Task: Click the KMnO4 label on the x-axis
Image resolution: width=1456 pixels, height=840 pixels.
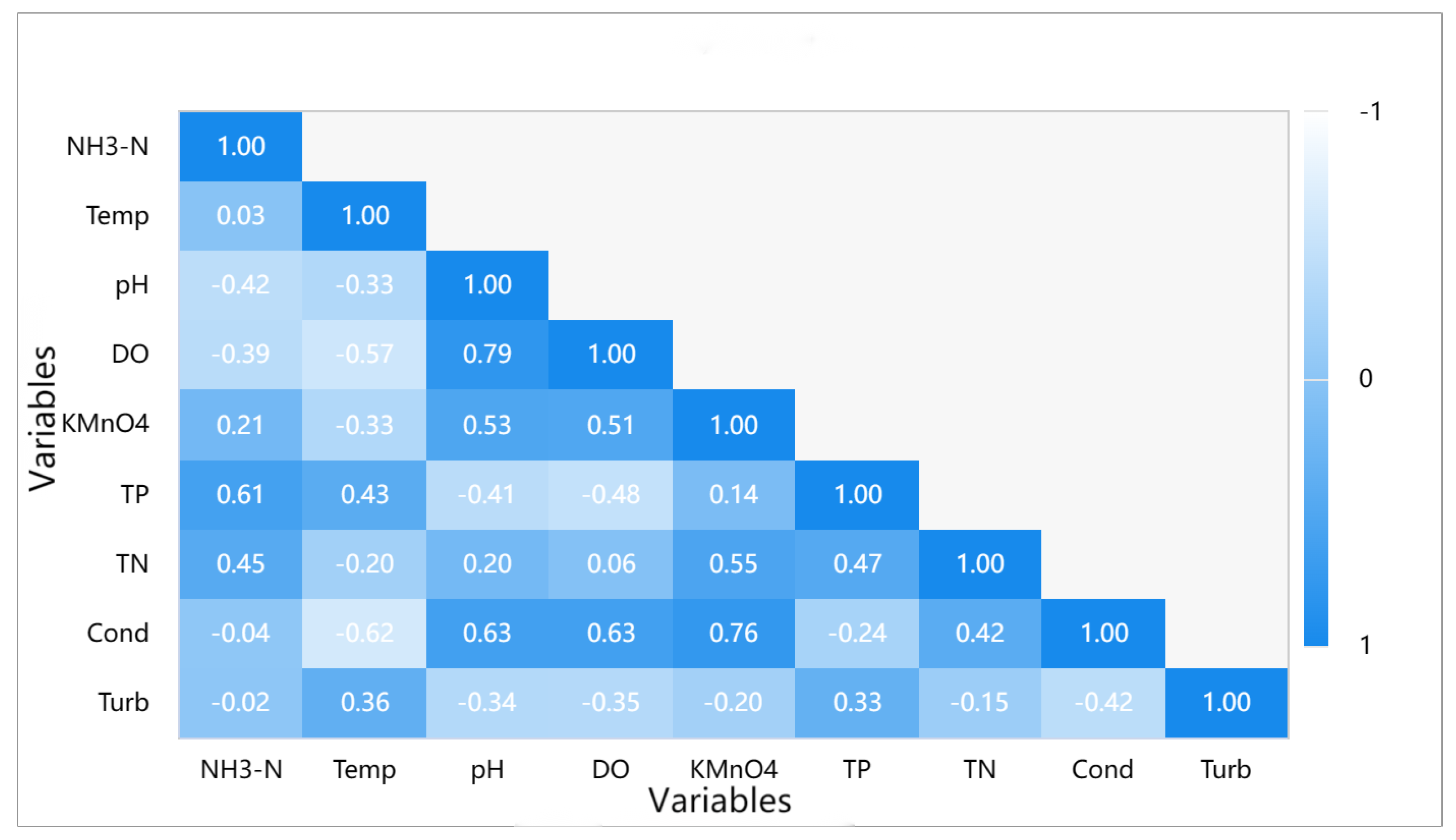Action: tap(733, 770)
